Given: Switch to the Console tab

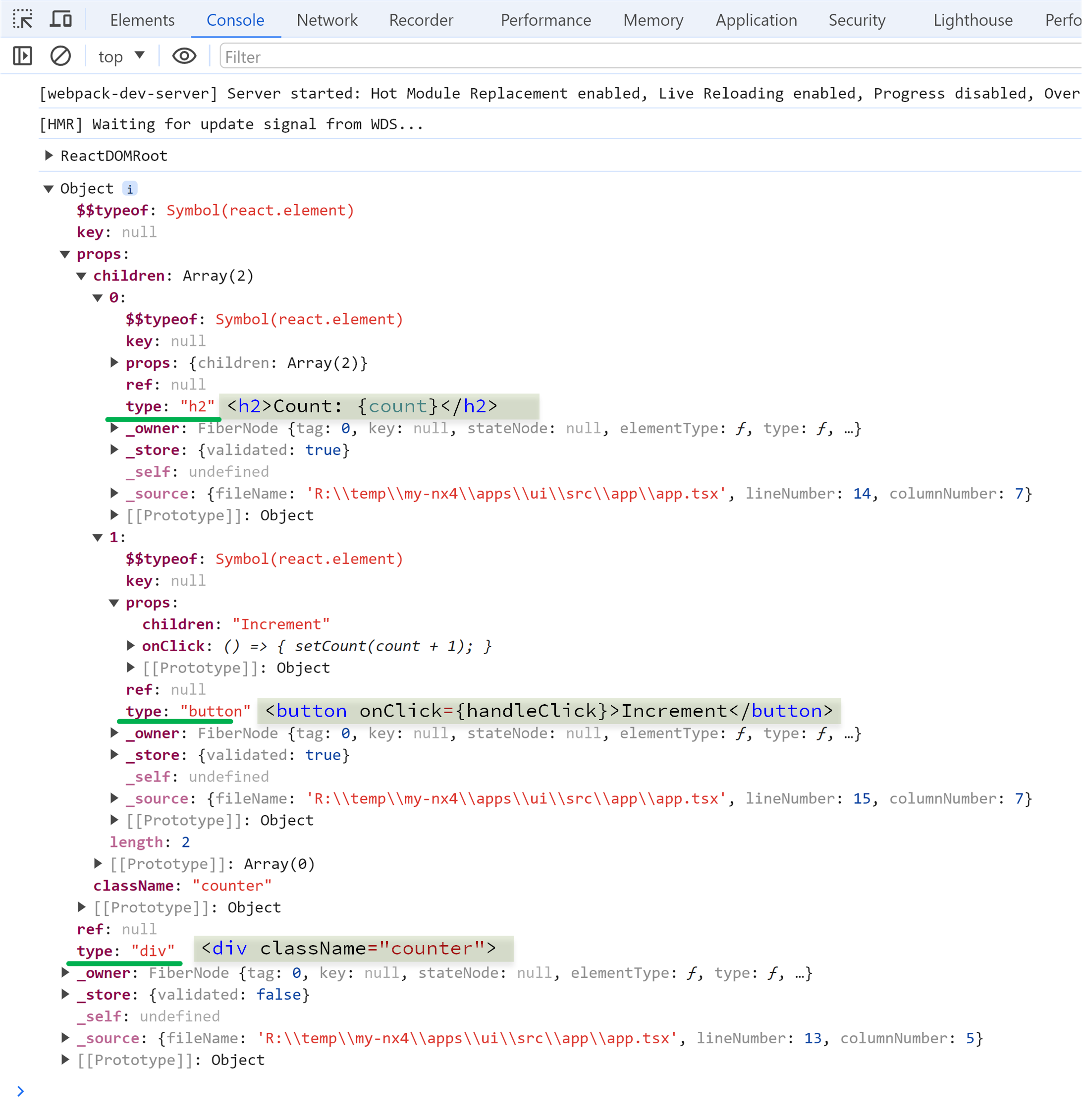Looking at the screenshot, I should [235, 20].
